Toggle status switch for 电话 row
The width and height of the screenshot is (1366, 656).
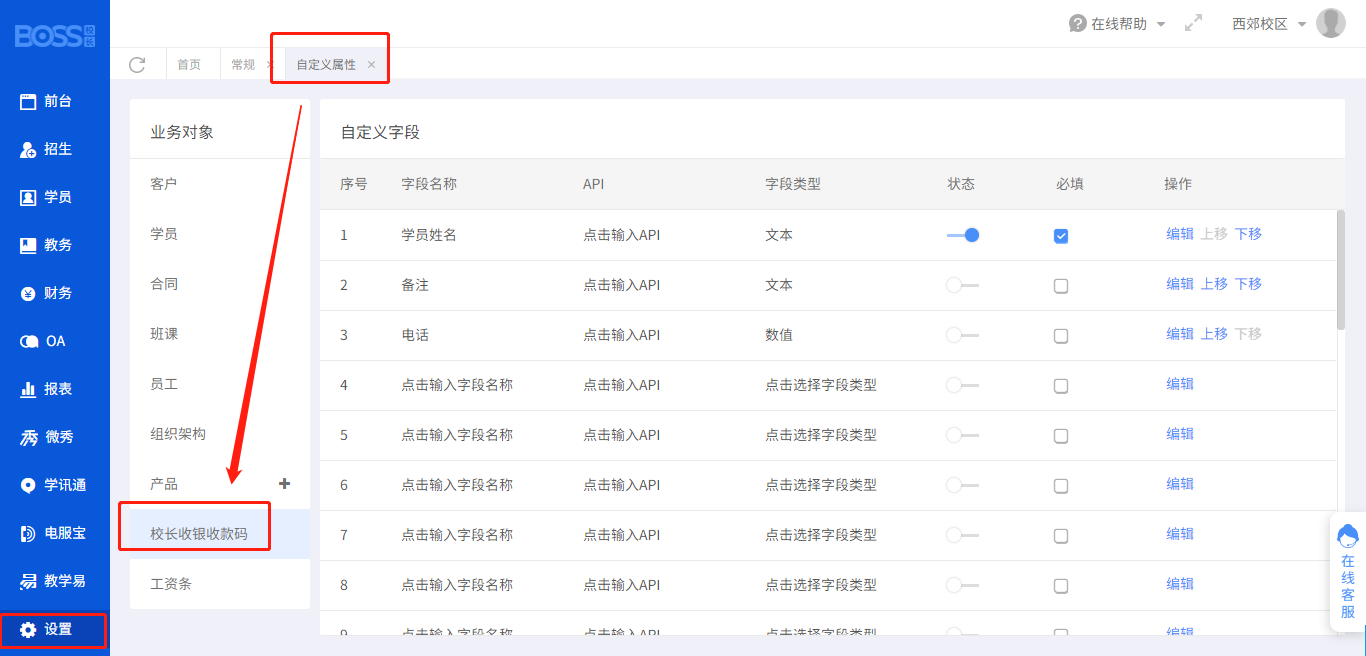pos(963,335)
